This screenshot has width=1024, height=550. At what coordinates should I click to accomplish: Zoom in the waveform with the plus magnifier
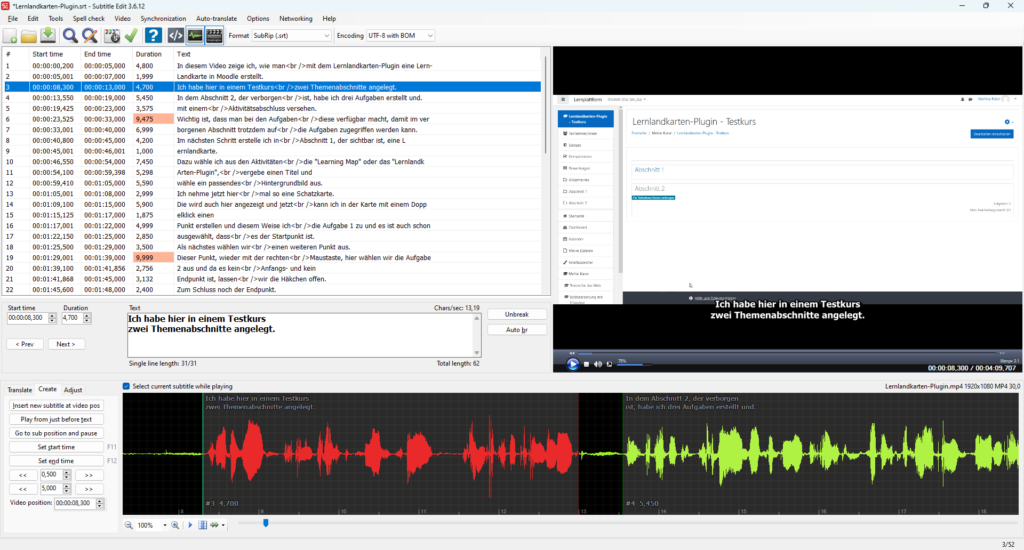pyautogui.click(x=175, y=525)
